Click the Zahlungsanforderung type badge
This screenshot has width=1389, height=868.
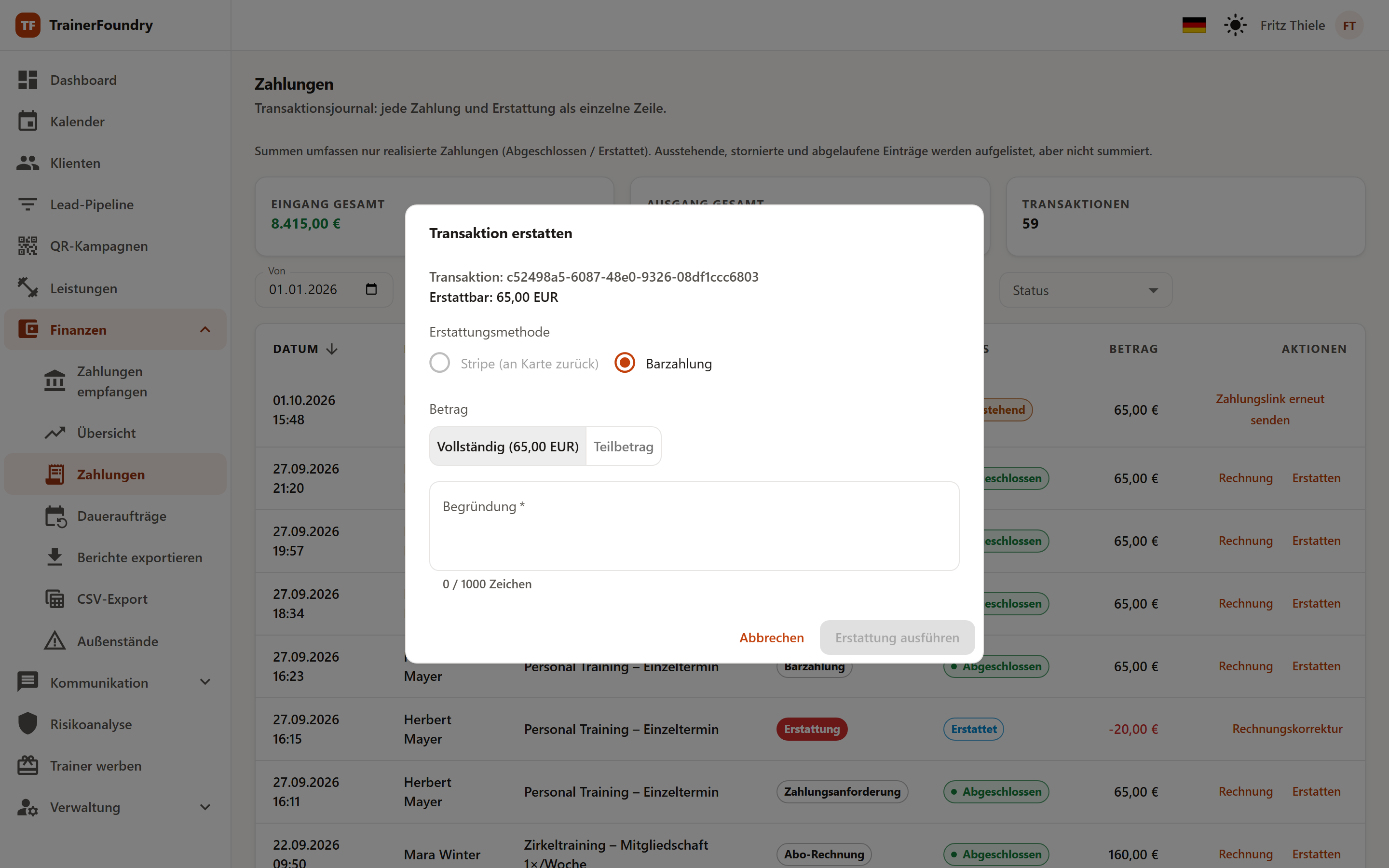click(x=842, y=791)
